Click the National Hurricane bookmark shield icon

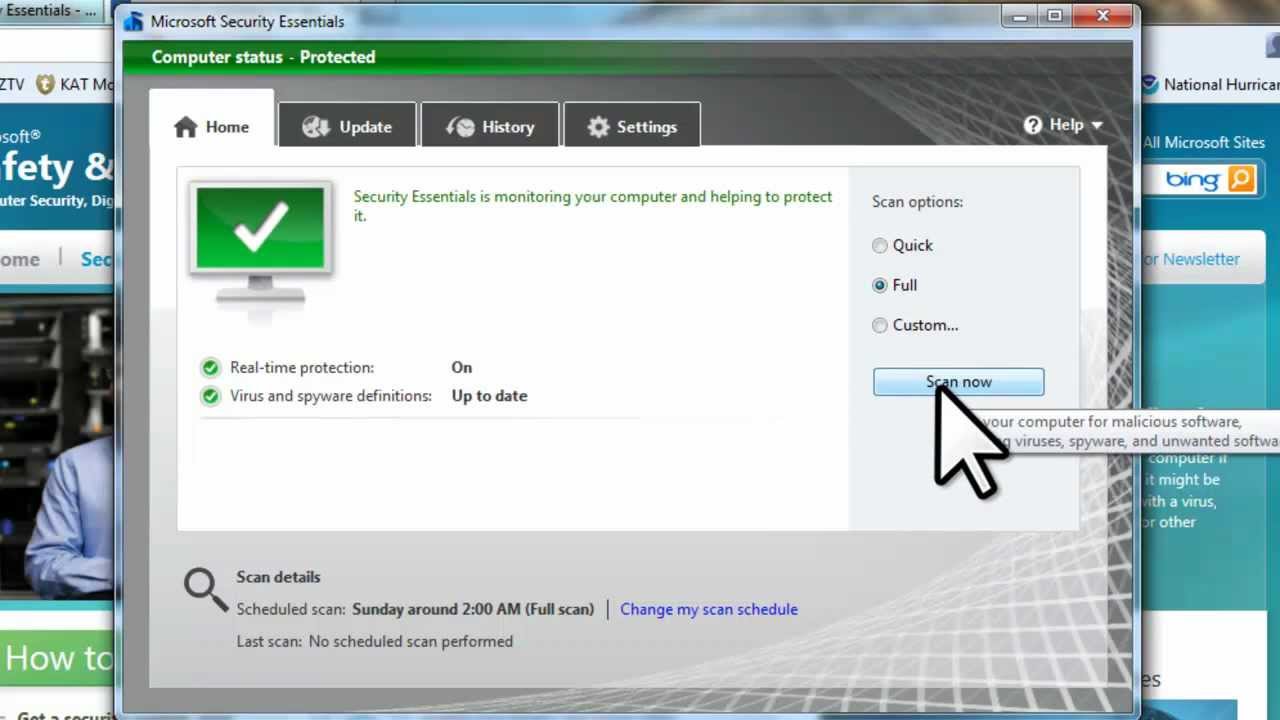tap(1150, 84)
